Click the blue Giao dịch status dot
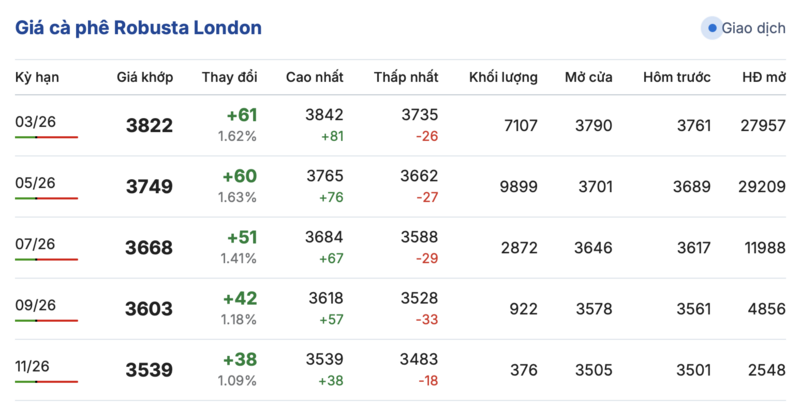 coord(712,28)
